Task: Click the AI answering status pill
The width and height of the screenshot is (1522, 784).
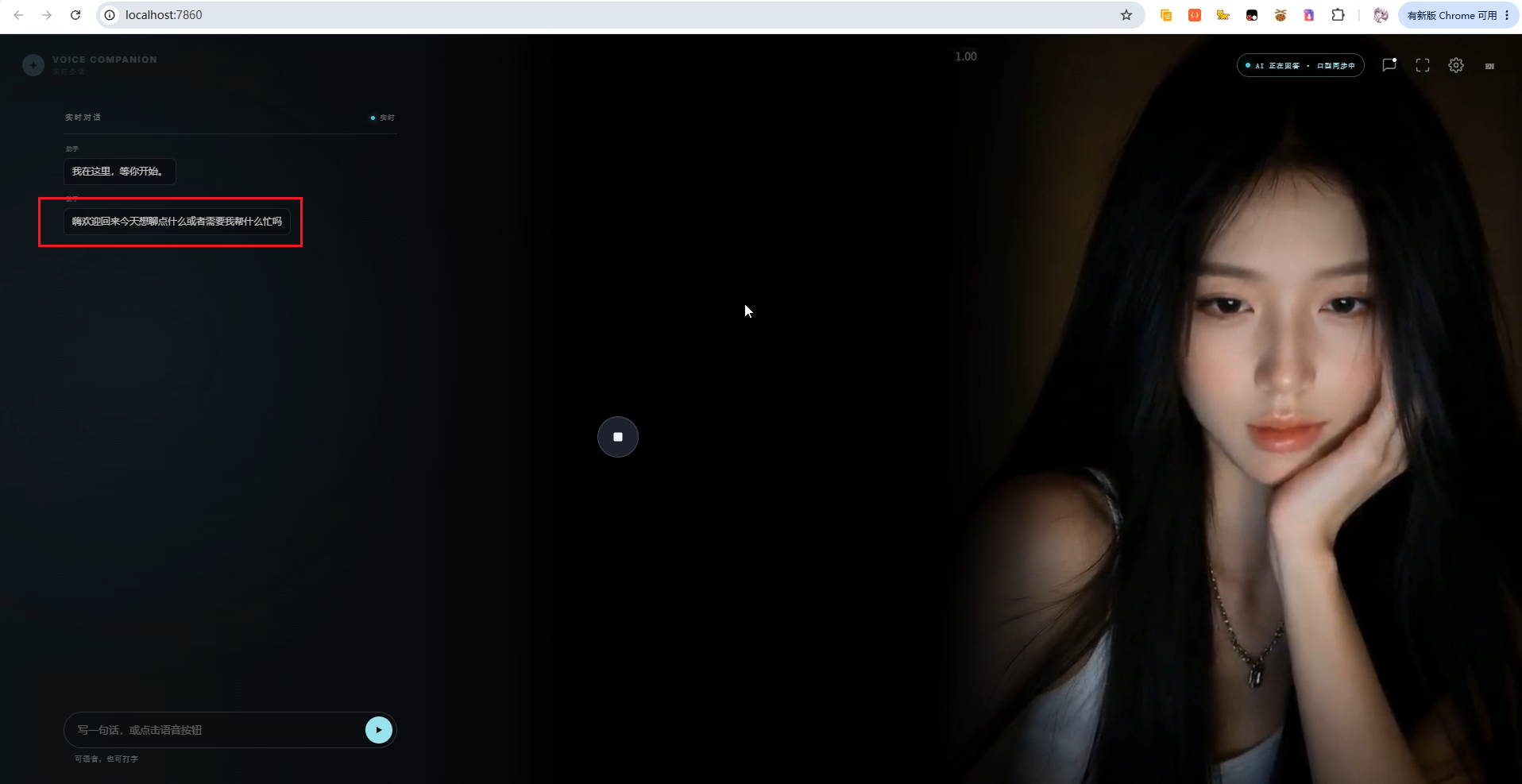Action: click(1300, 65)
